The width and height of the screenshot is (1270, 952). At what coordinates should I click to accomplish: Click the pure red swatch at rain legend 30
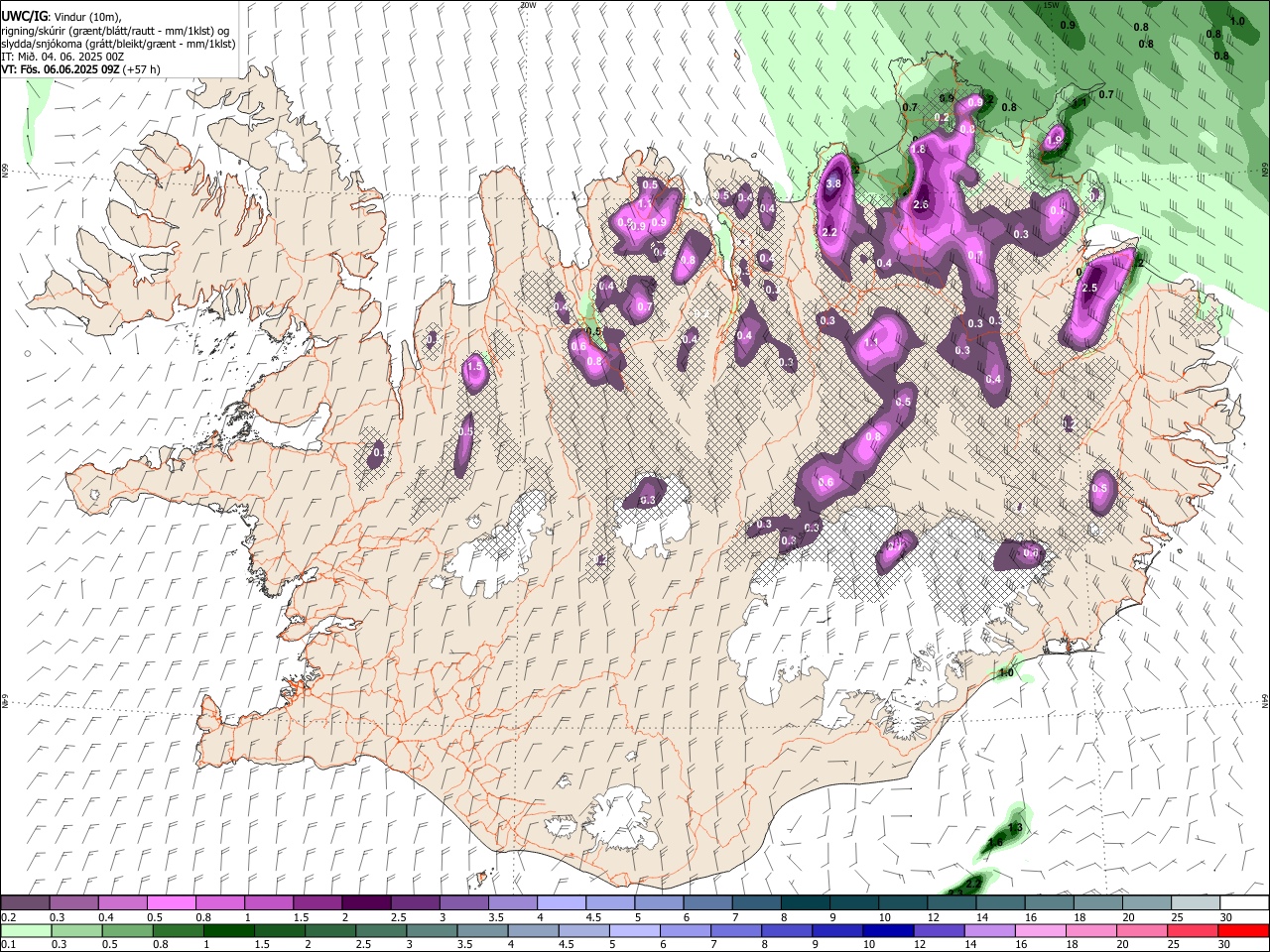pos(1243,930)
